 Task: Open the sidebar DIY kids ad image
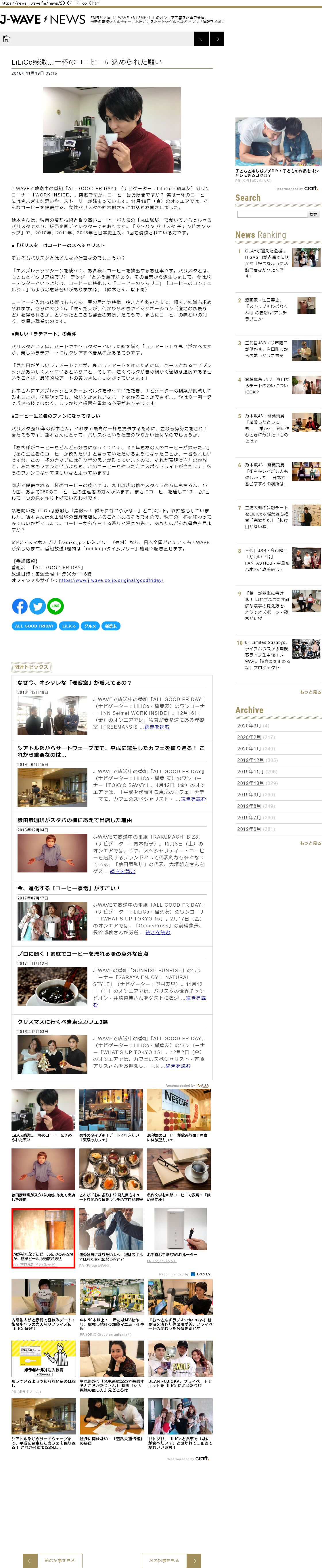pyautogui.click(x=278, y=142)
